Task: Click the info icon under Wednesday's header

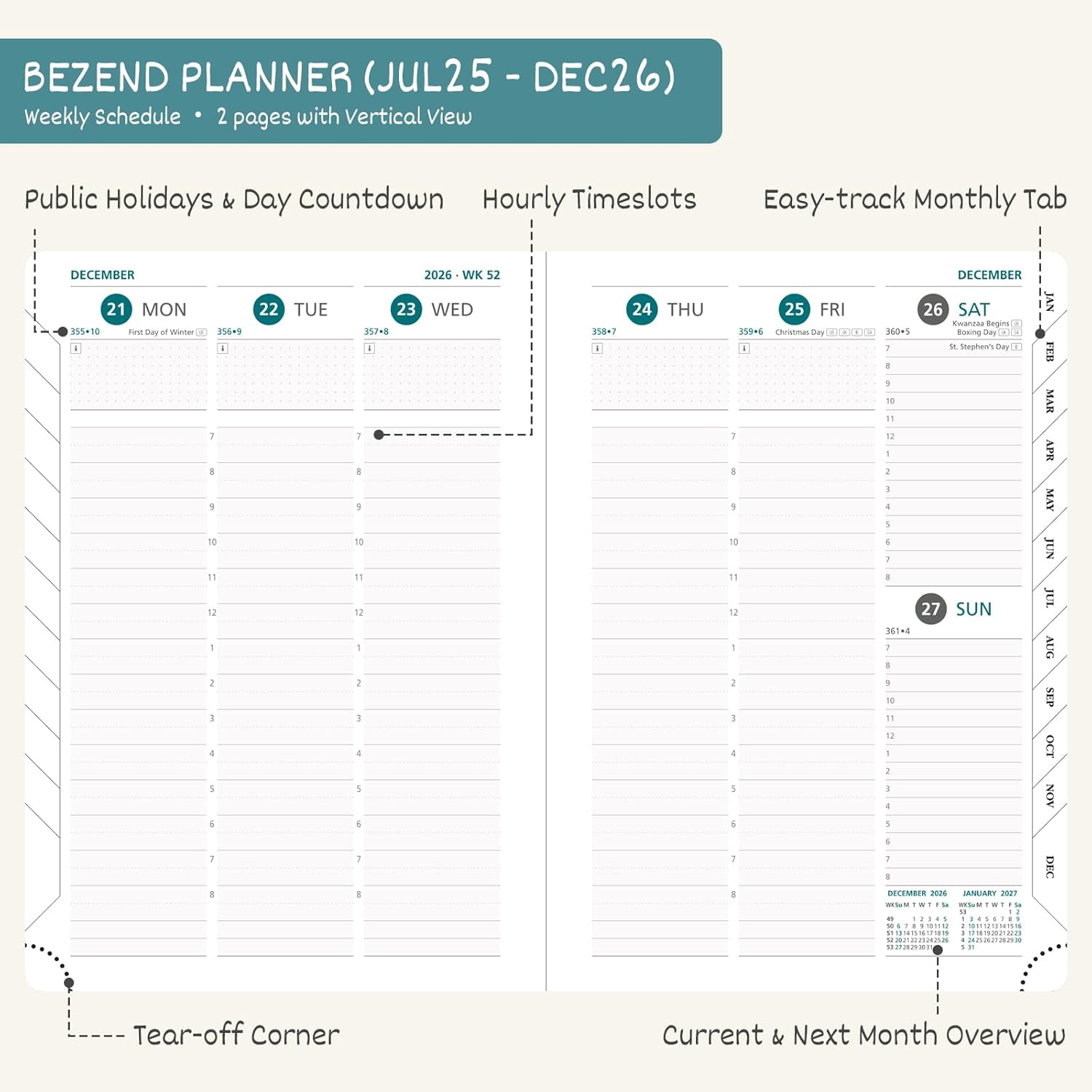Action: coord(369,349)
